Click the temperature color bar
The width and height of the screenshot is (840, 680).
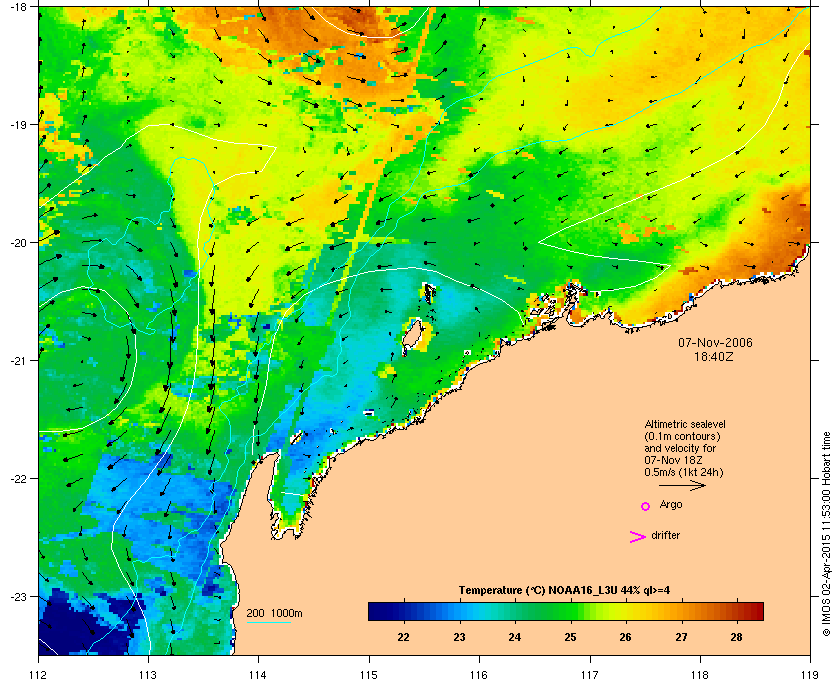click(x=566, y=611)
